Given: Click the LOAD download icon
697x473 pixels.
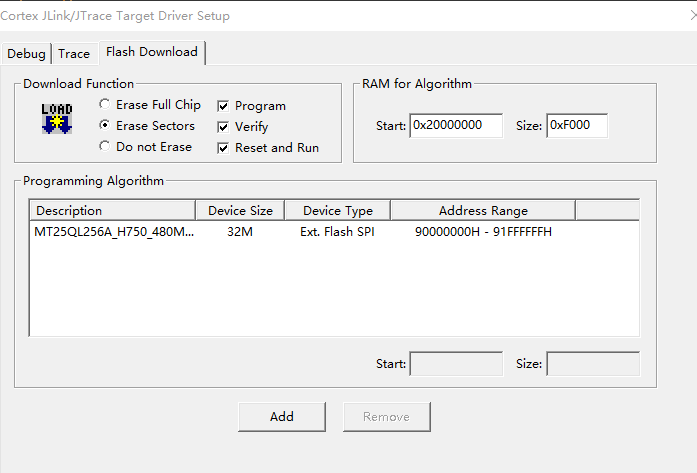Looking at the screenshot, I should (56, 118).
